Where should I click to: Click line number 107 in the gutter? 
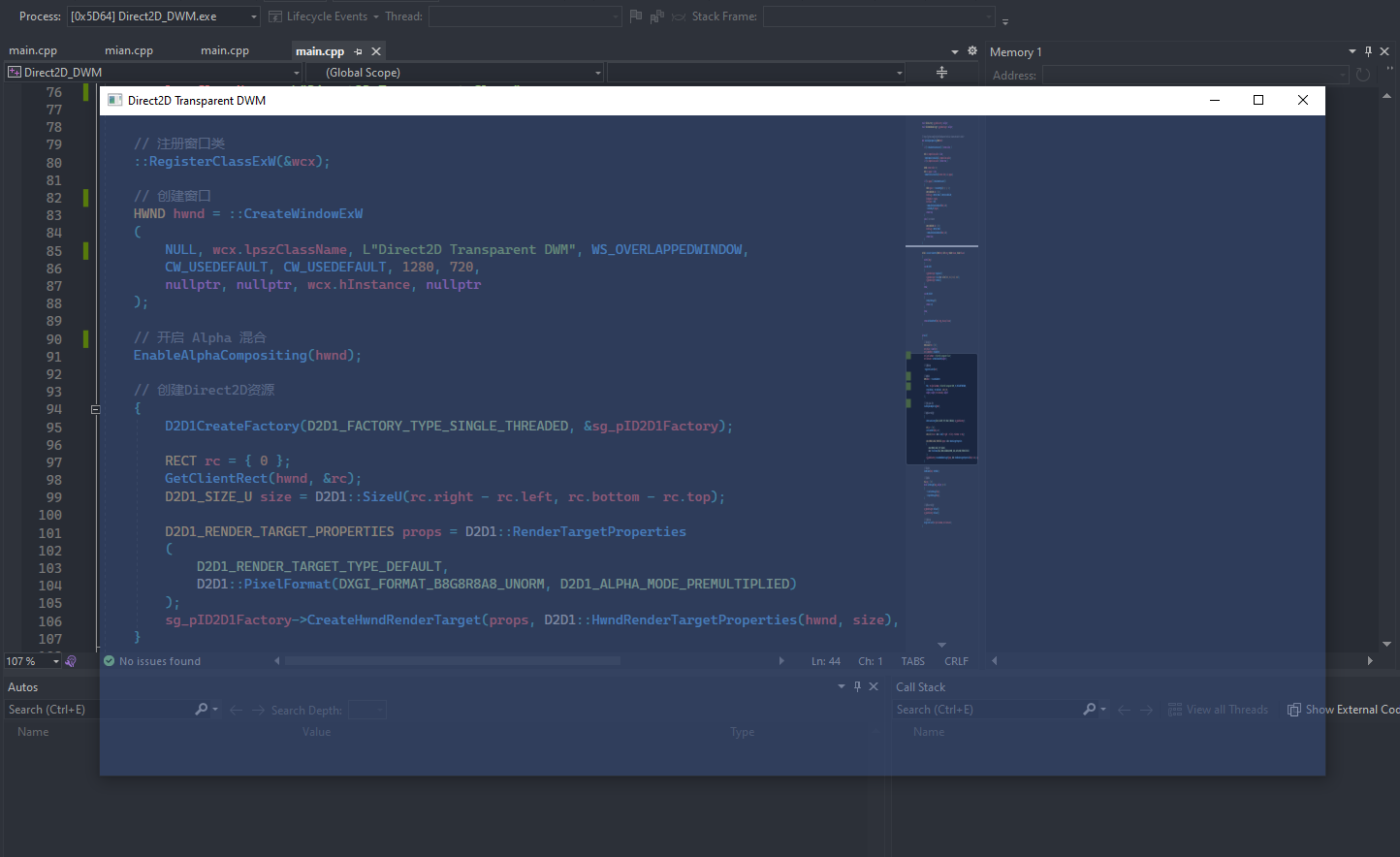click(x=50, y=639)
